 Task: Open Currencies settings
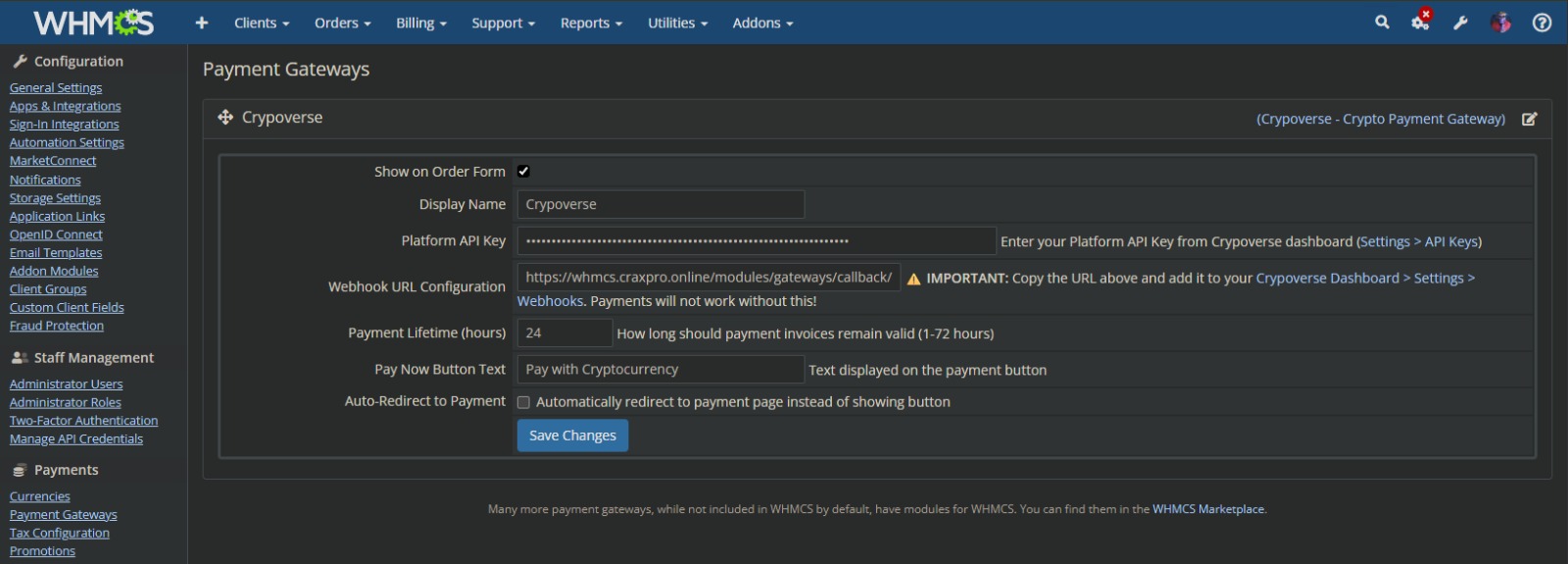click(40, 496)
